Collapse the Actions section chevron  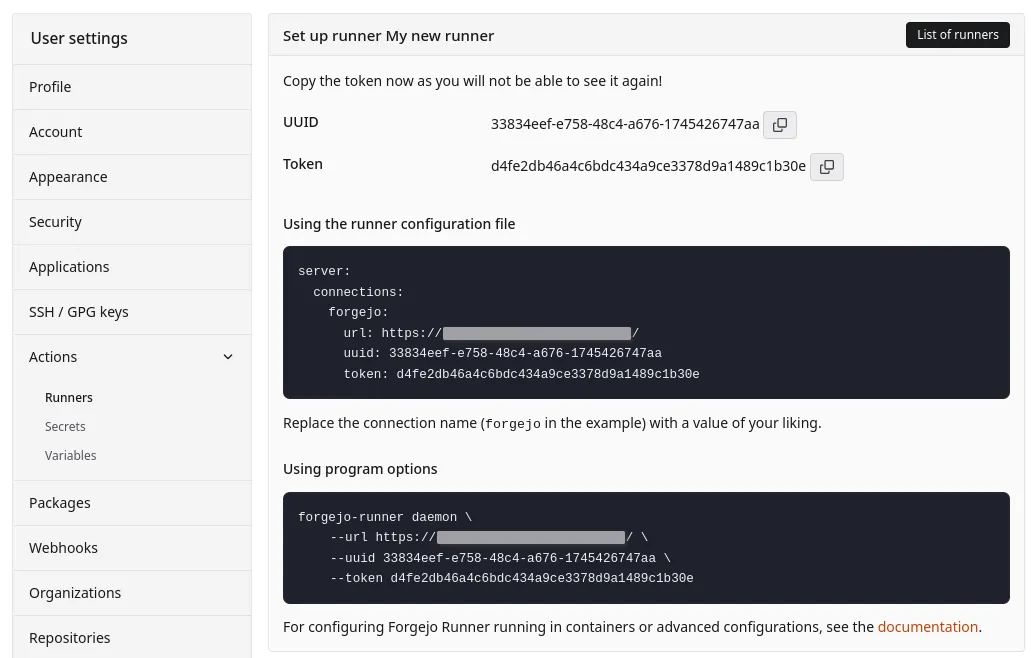[228, 357]
